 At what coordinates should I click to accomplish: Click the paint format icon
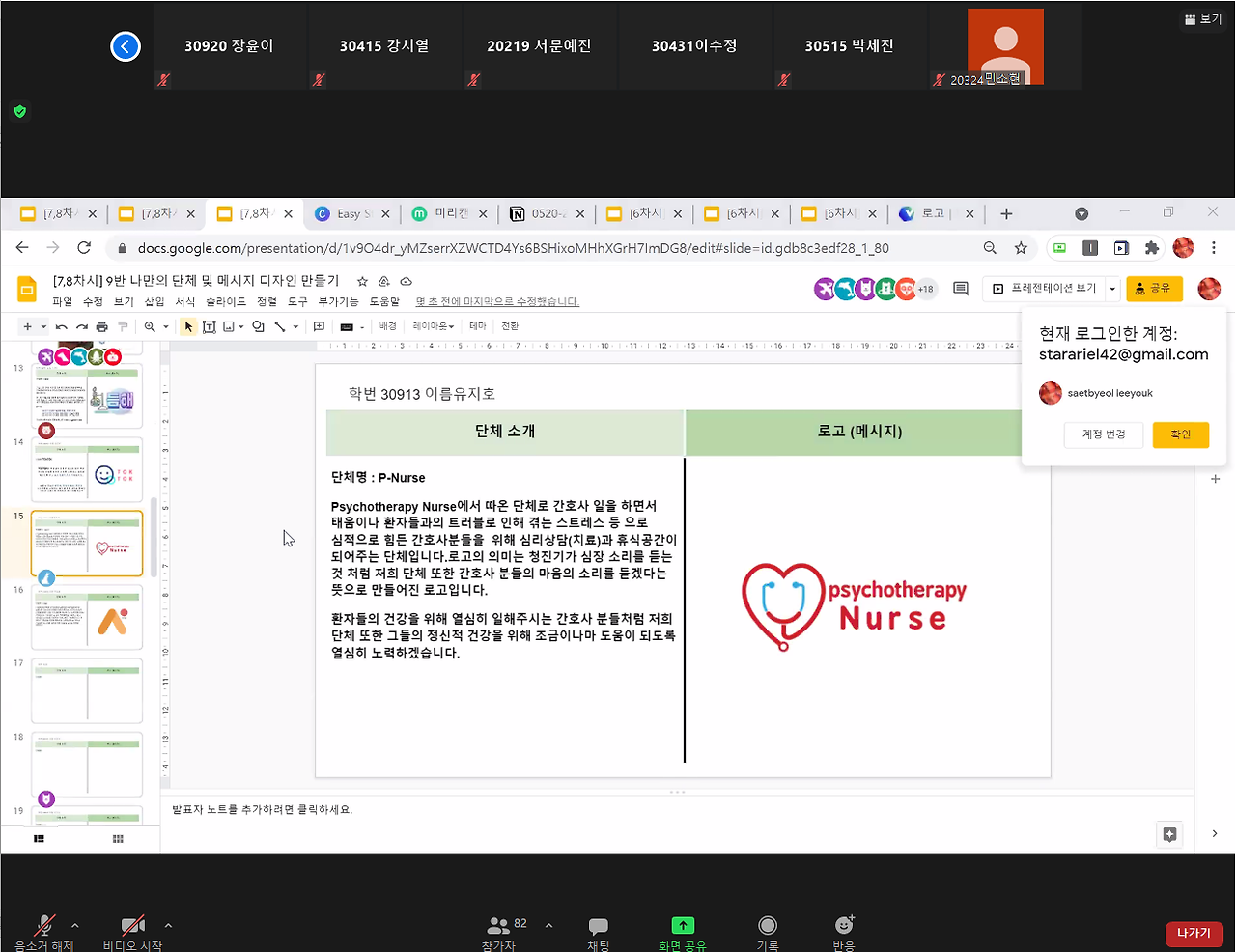(123, 327)
